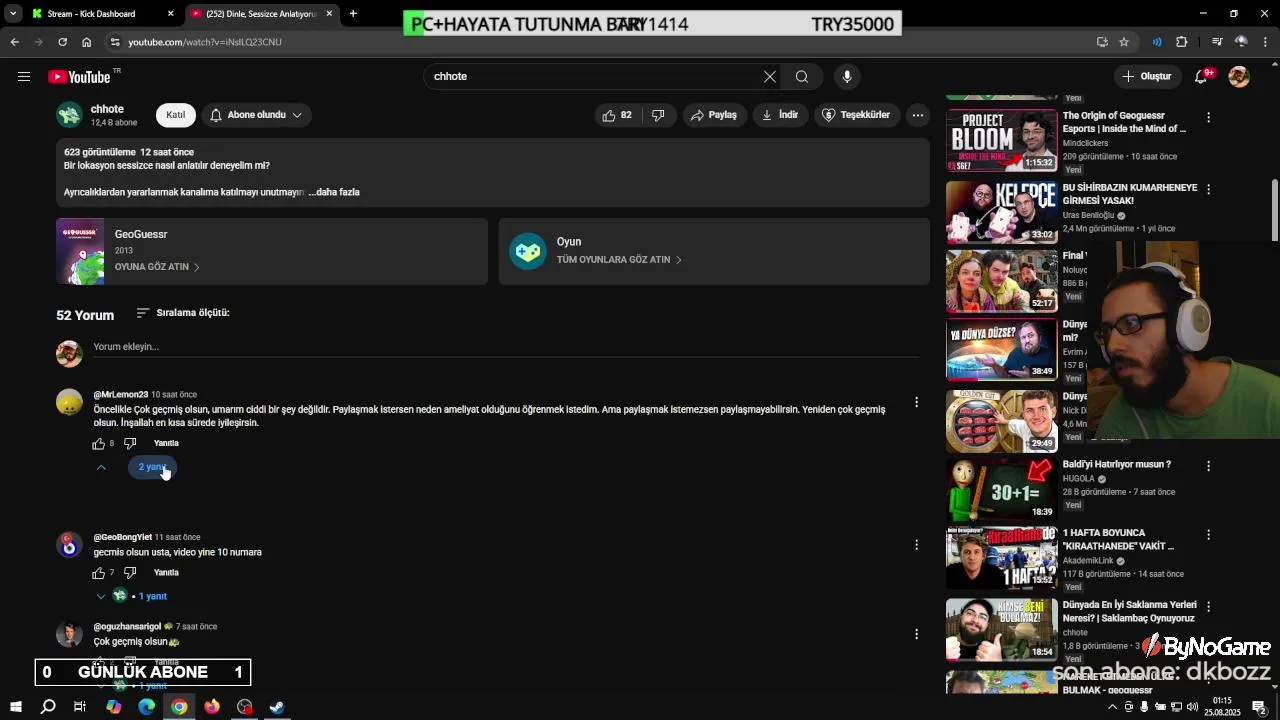The image size is (1280, 720).
Task: Open options for Baldi'yi Hatırlıyor musun video
Action: pyautogui.click(x=1208, y=466)
